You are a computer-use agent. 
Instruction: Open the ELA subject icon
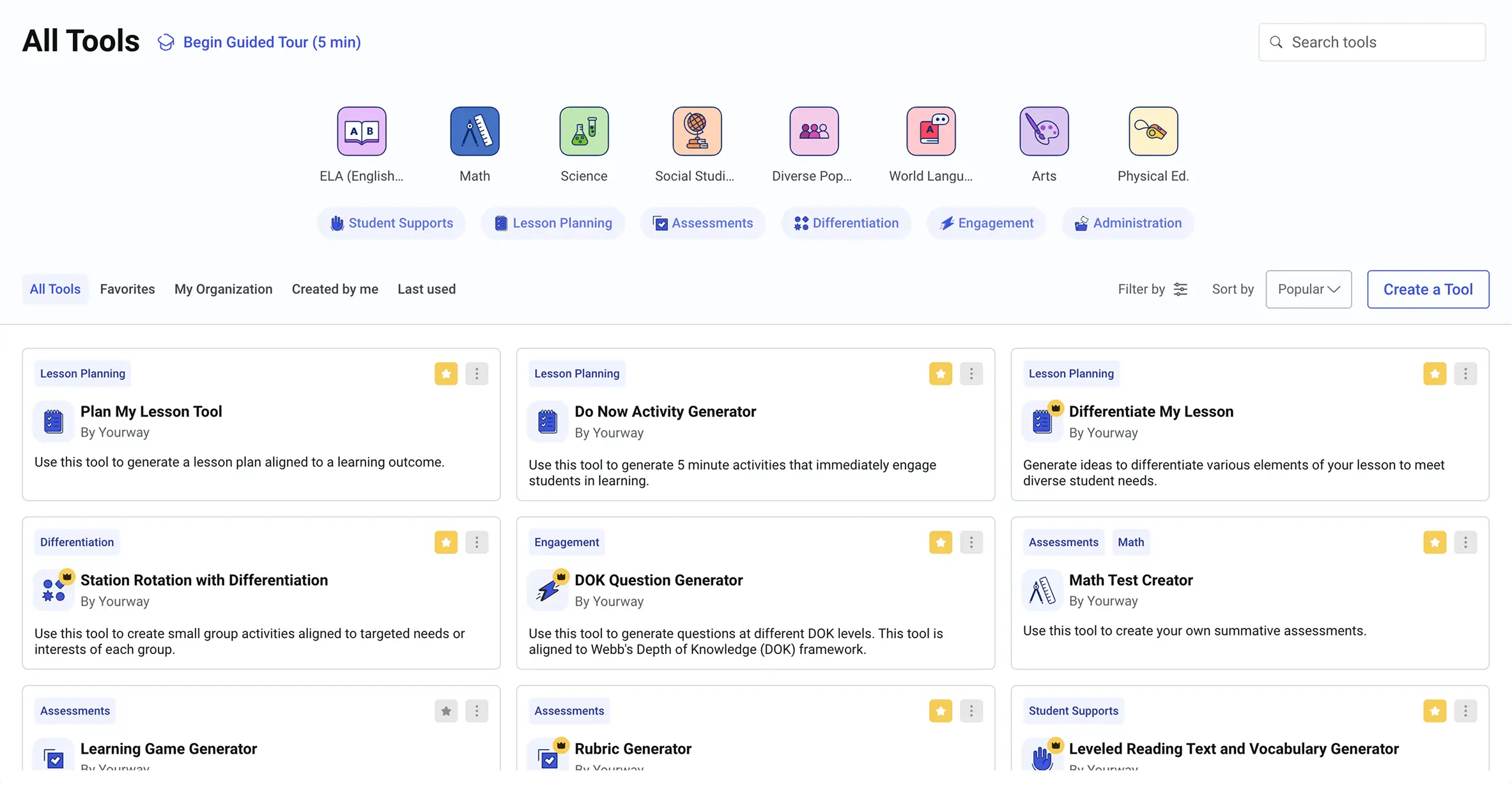click(362, 132)
